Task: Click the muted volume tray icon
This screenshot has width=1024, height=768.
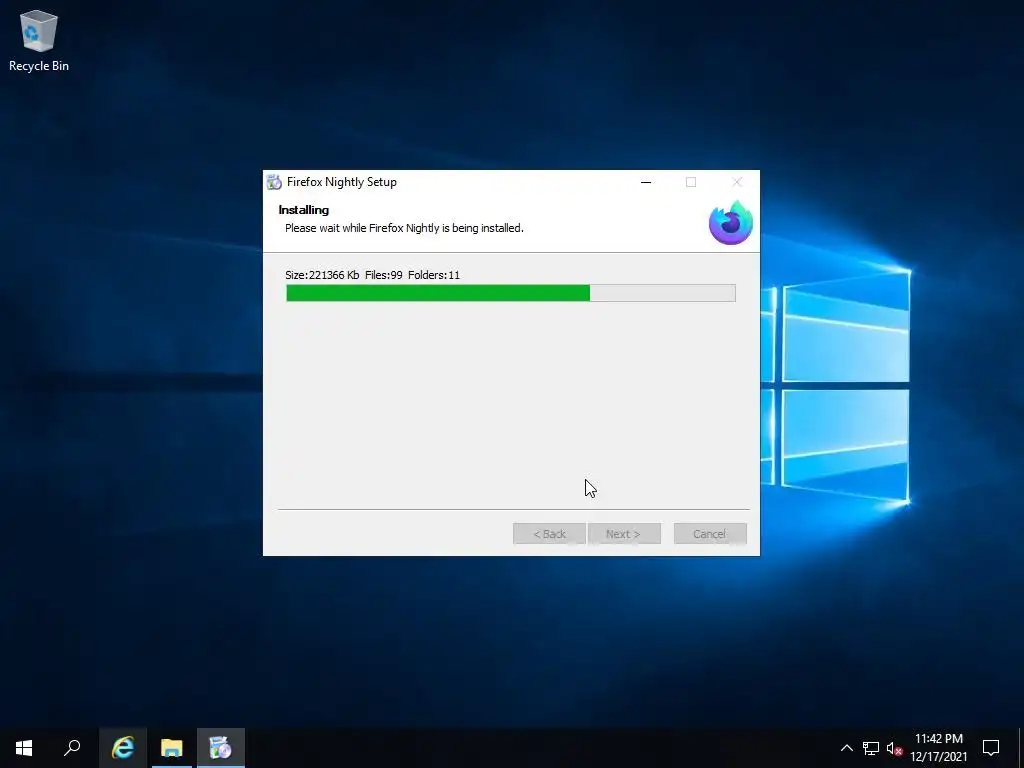Action: coord(894,748)
